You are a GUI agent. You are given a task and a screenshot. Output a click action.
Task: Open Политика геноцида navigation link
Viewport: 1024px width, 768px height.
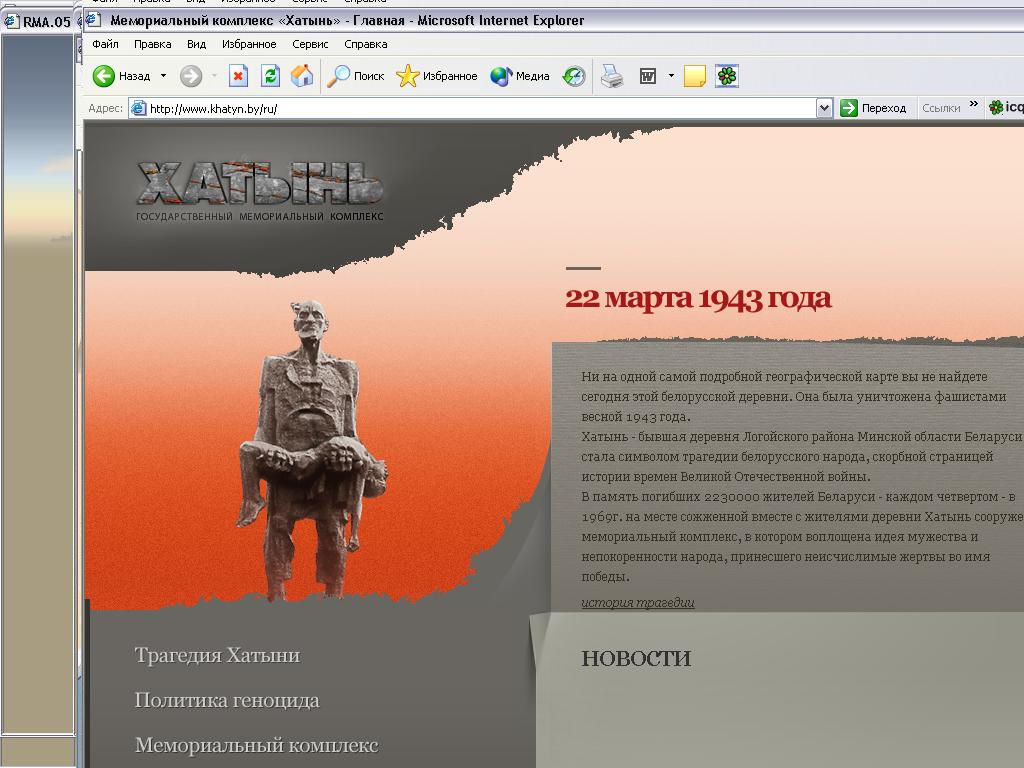pyautogui.click(x=227, y=700)
